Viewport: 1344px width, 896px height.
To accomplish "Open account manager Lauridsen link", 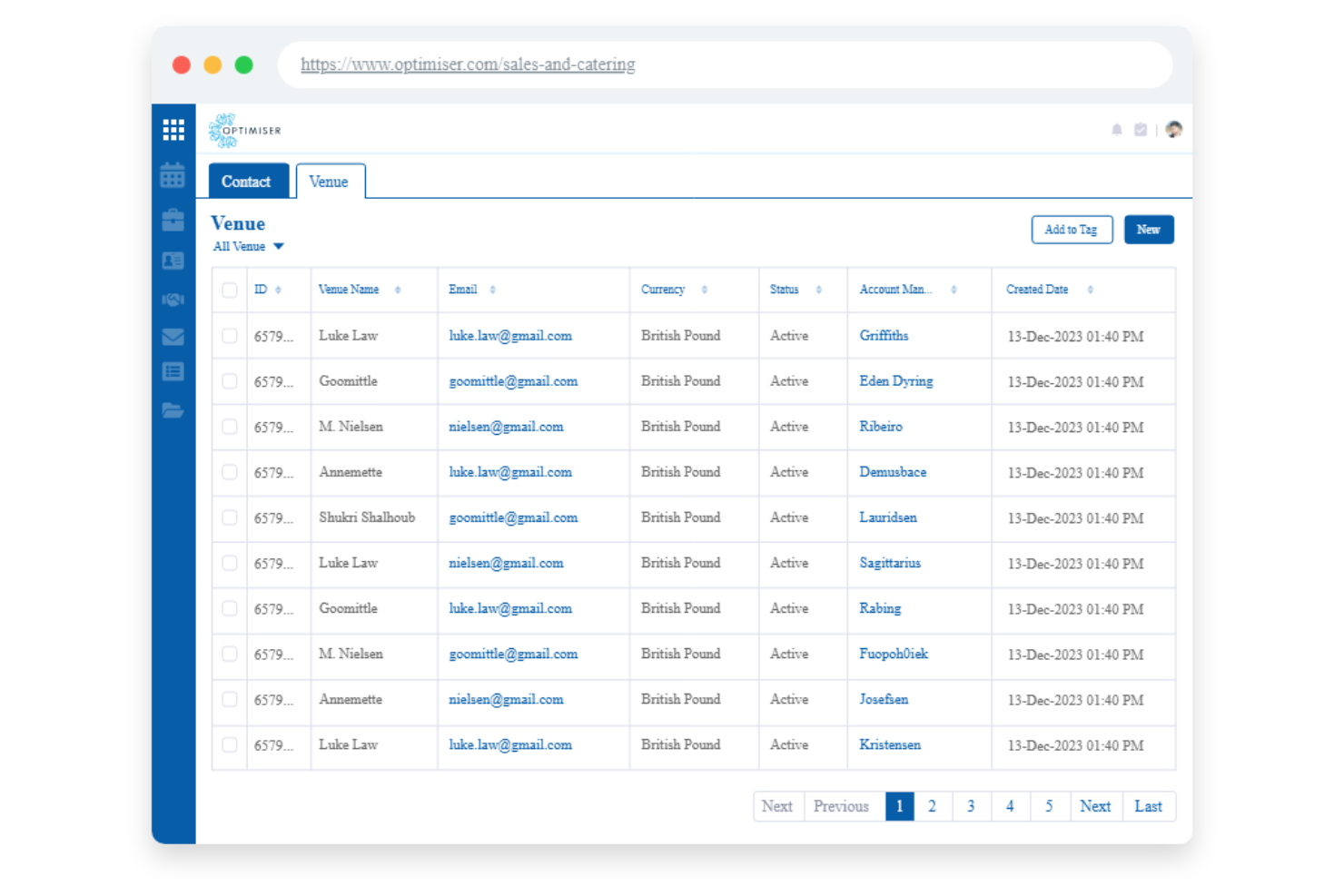I will tap(888, 517).
